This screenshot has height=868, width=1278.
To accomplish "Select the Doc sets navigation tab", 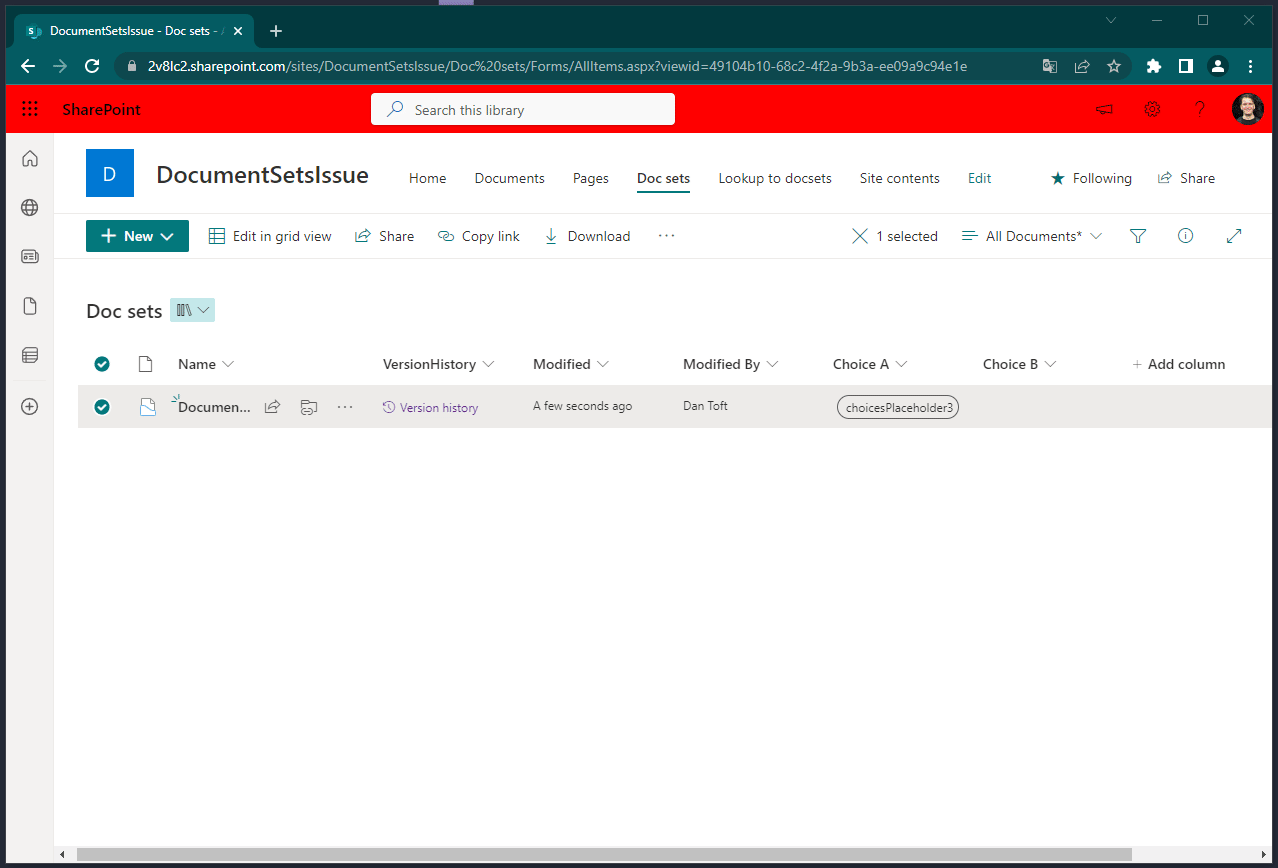I will (x=664, y=178).
